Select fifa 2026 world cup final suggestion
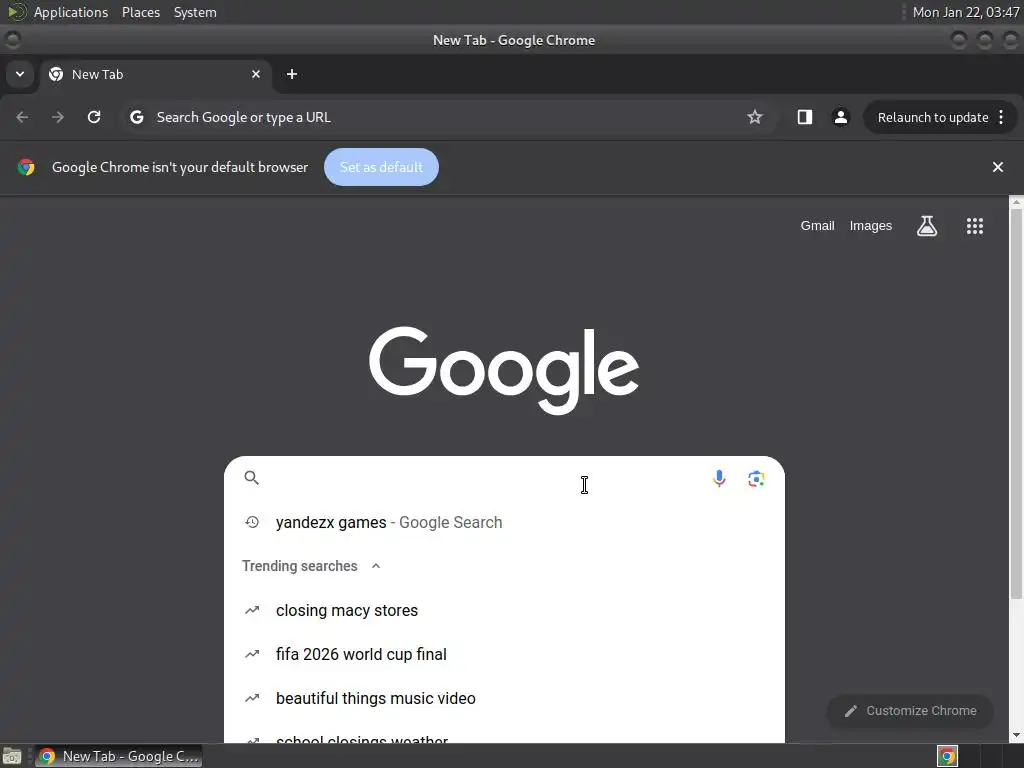Screen dimensions: 1024x768 pos(504,654)
